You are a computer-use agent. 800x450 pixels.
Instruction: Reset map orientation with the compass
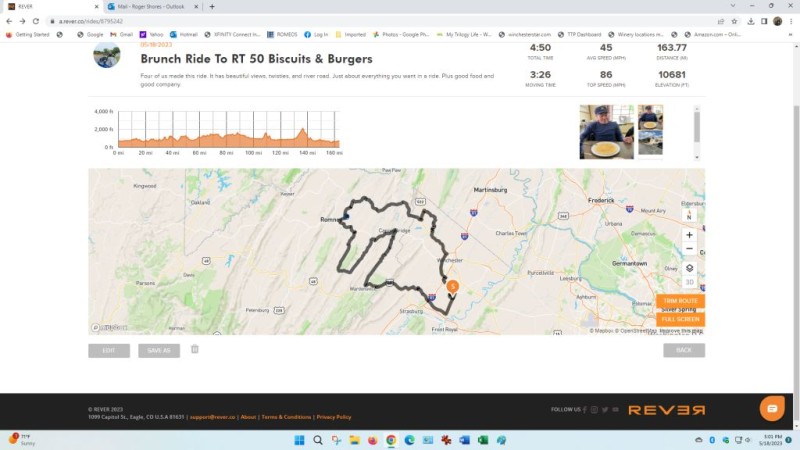[689, 215]
